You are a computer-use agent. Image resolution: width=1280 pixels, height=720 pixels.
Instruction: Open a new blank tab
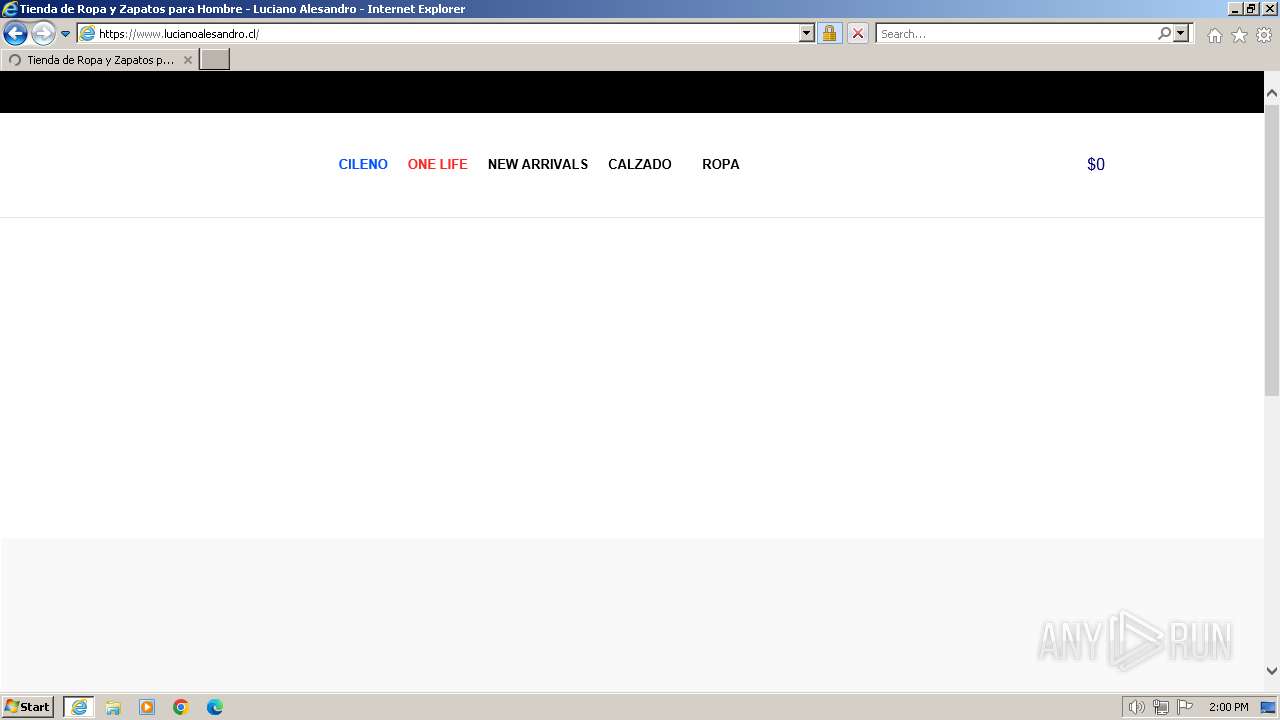[x=215, y=60]
